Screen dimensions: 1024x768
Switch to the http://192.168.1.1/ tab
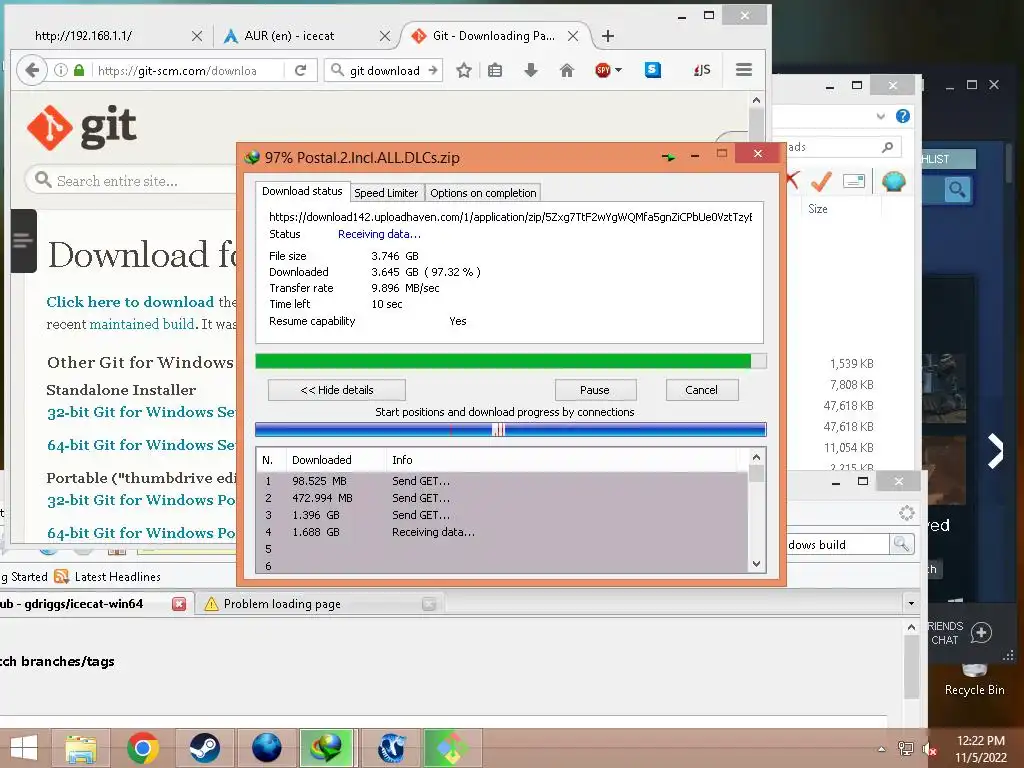[x=111, y=36]
